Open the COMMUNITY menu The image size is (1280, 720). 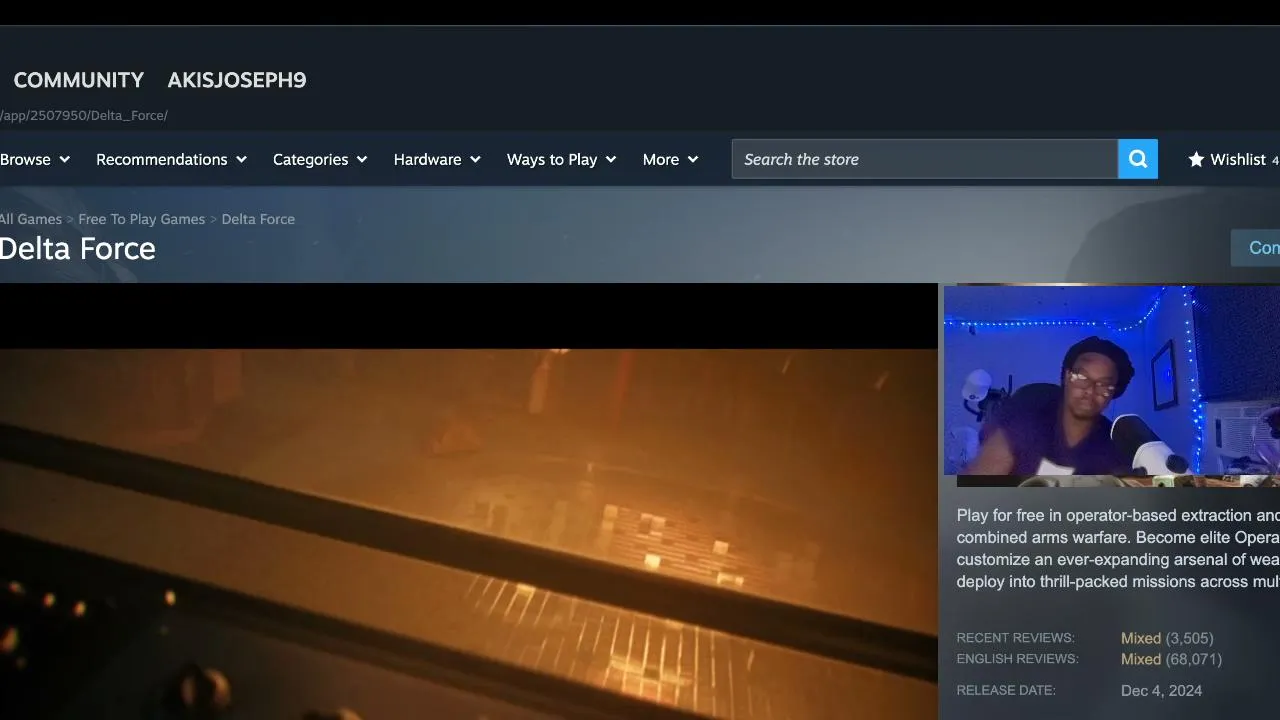[x=79, y=80]
